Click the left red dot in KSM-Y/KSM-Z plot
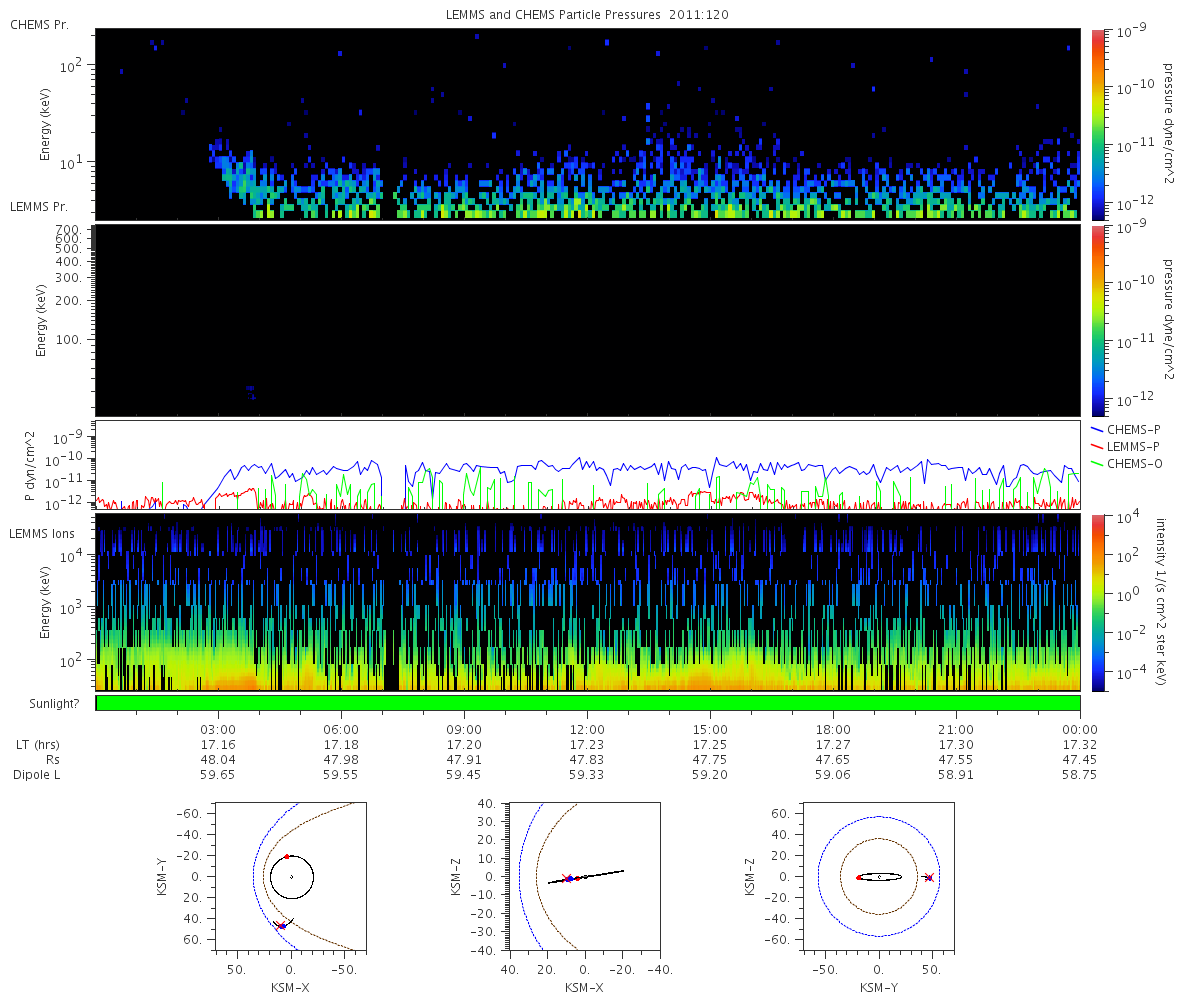Screen dimensions: 1200x1000 859,877
